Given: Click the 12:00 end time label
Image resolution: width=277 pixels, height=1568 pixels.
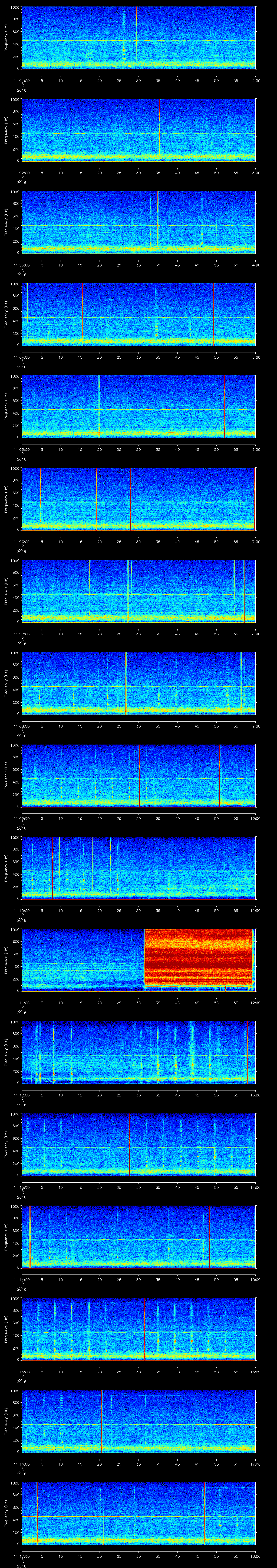Looking at the screenshot, I should [x=255, y=1003].
